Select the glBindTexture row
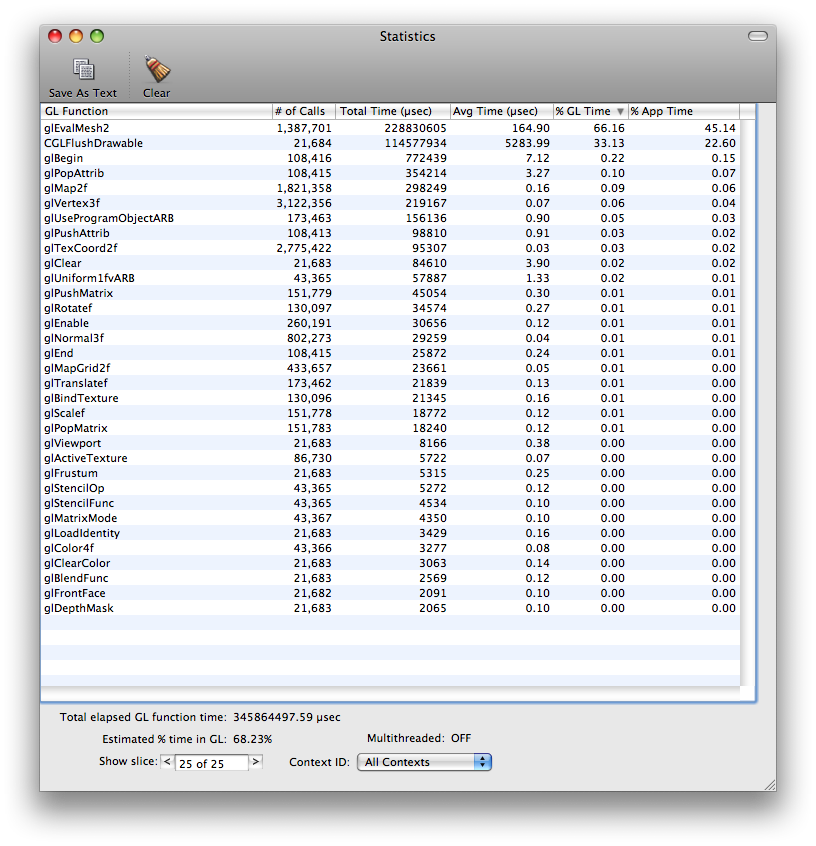Viewport: 816px width, 846px height. click(390, 398)
